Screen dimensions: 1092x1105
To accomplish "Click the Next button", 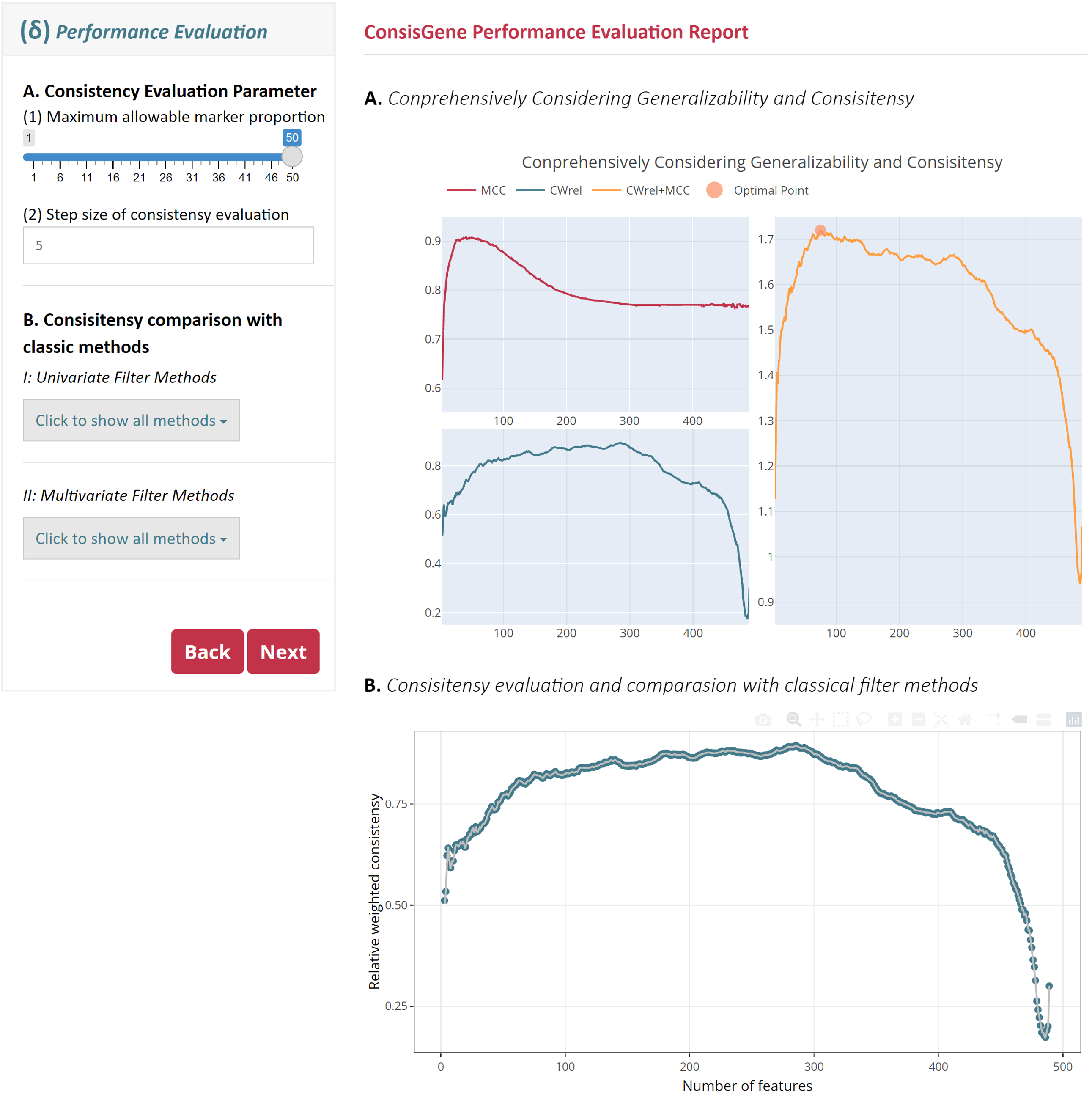I will [283, 651].
